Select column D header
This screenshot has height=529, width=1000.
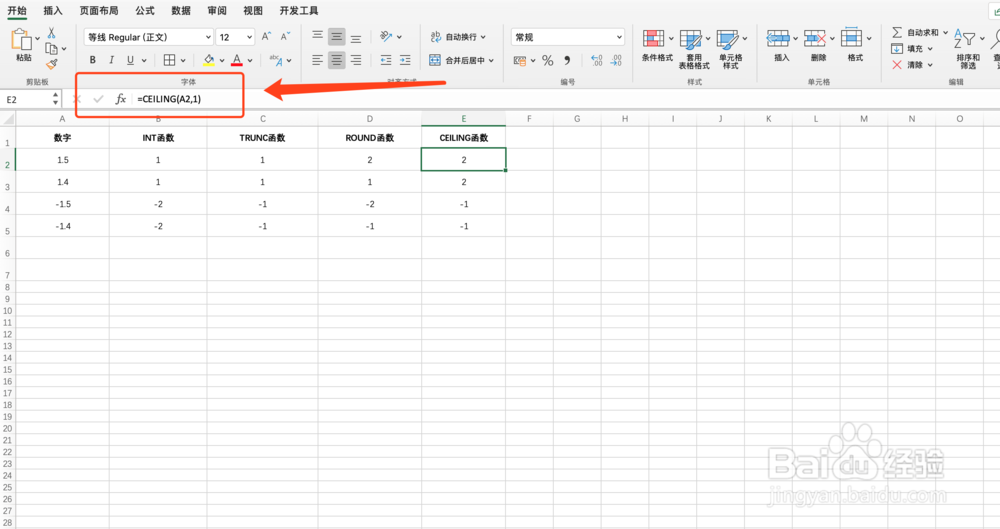(x=370, y=119)
